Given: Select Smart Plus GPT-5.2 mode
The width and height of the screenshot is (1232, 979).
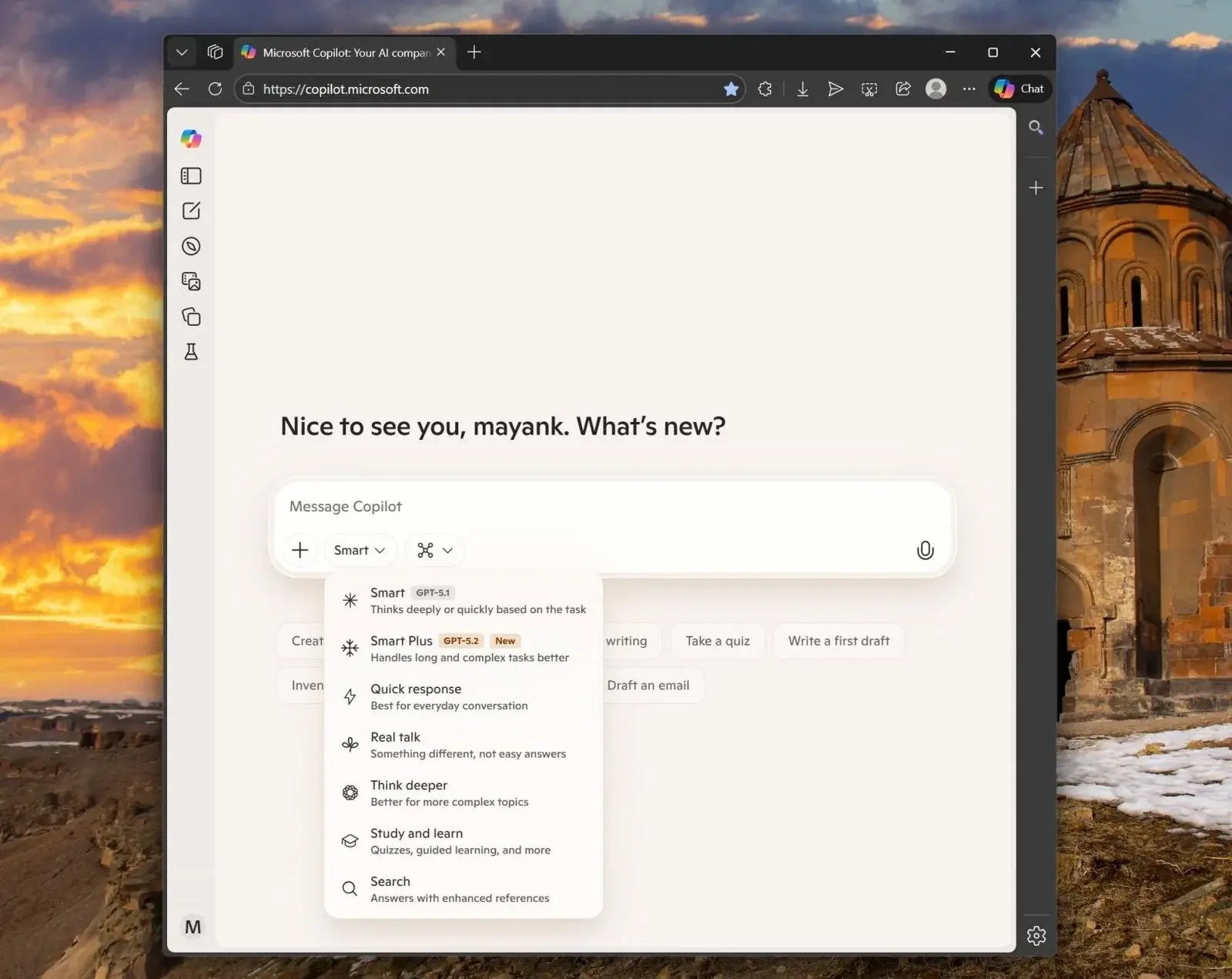Looking at the screenshot, I should pos(463,649).
